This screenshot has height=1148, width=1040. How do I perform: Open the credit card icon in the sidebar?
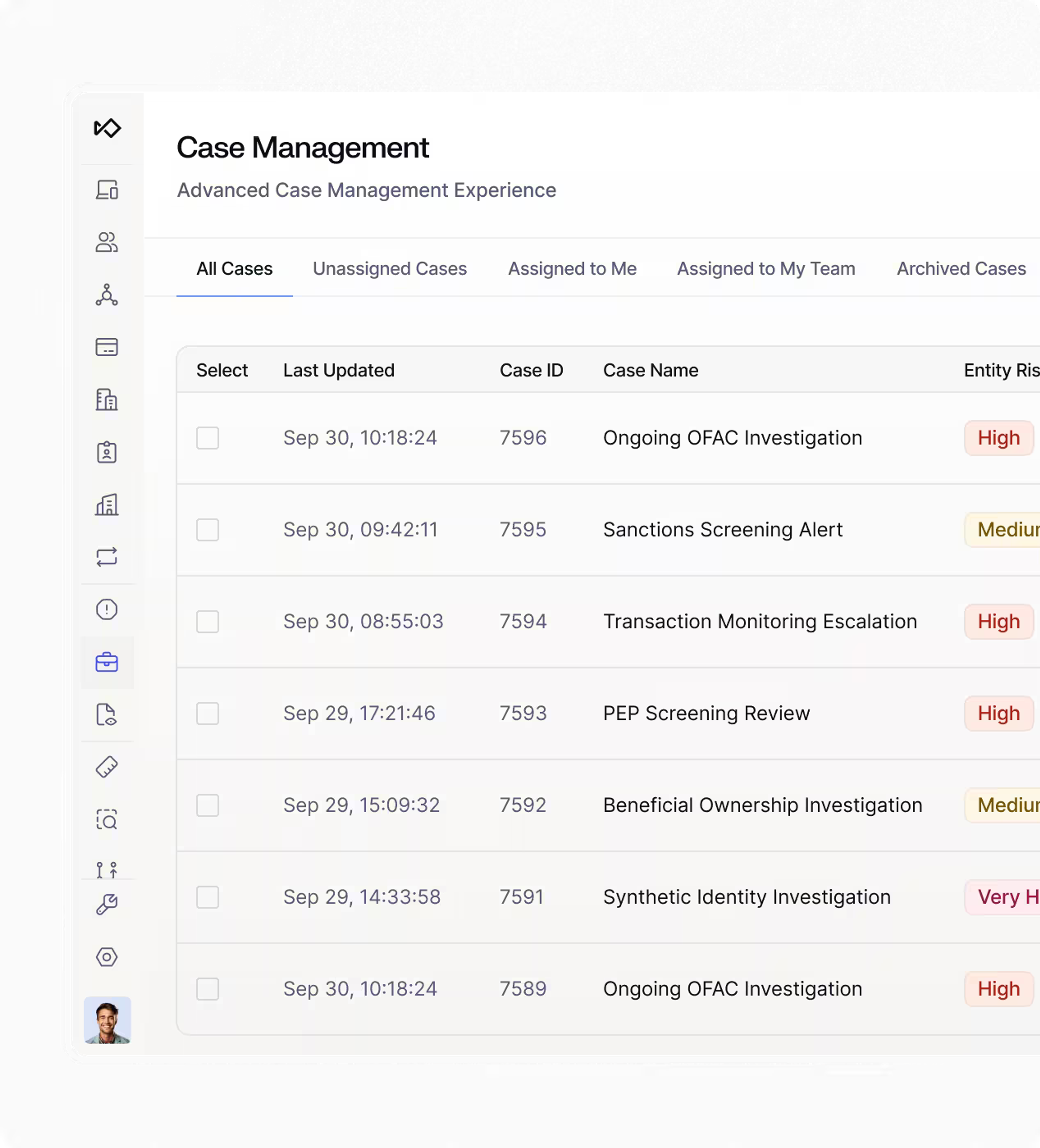[x=107, y=347]
